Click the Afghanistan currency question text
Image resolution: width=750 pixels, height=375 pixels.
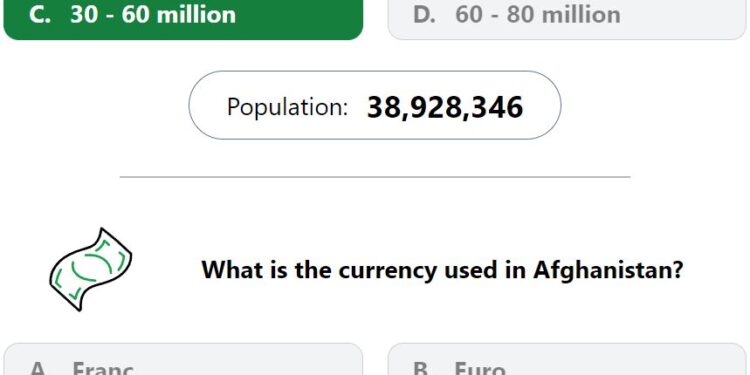pos(442,270)
